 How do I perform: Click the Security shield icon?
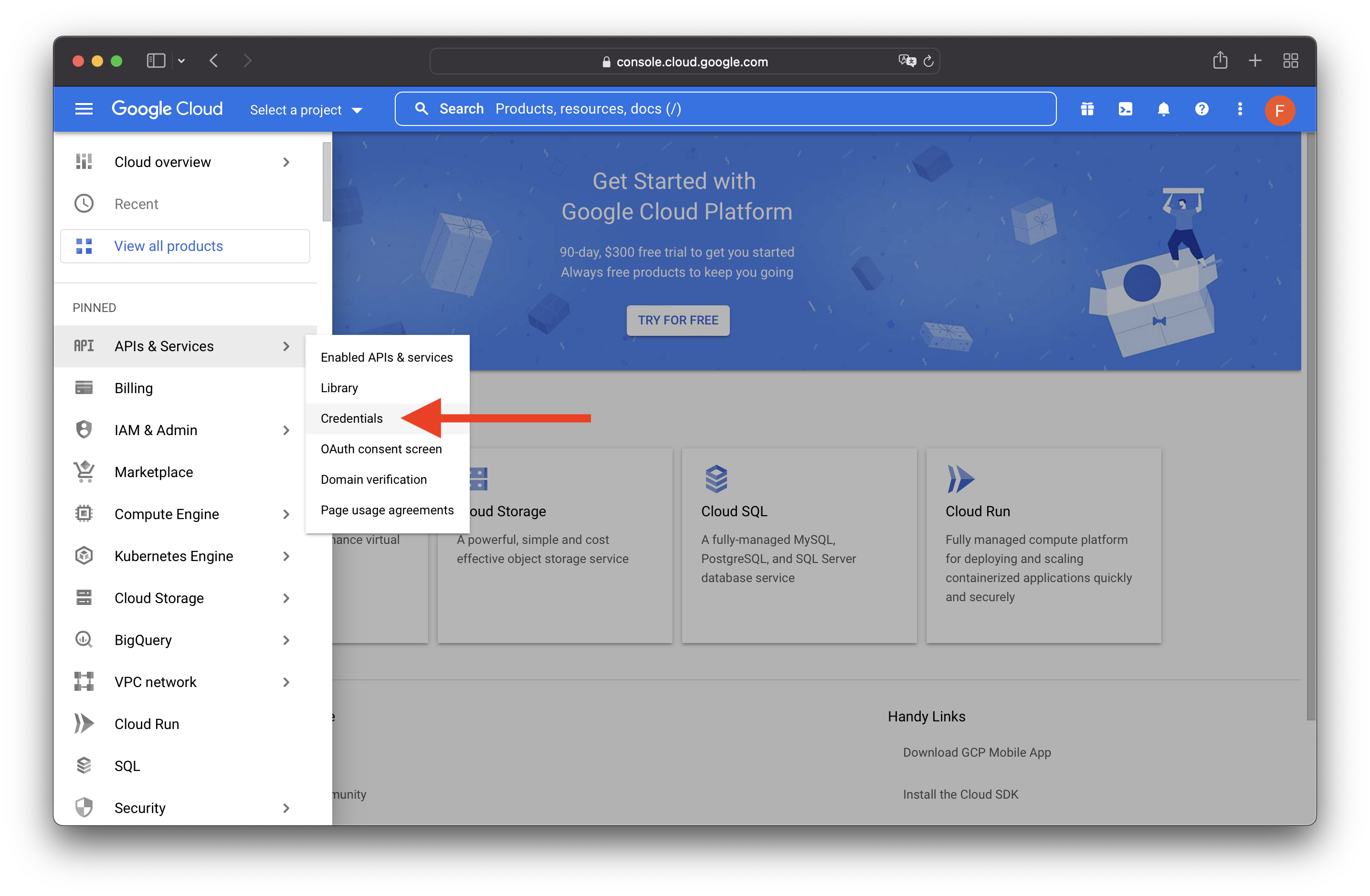[84, 808]
